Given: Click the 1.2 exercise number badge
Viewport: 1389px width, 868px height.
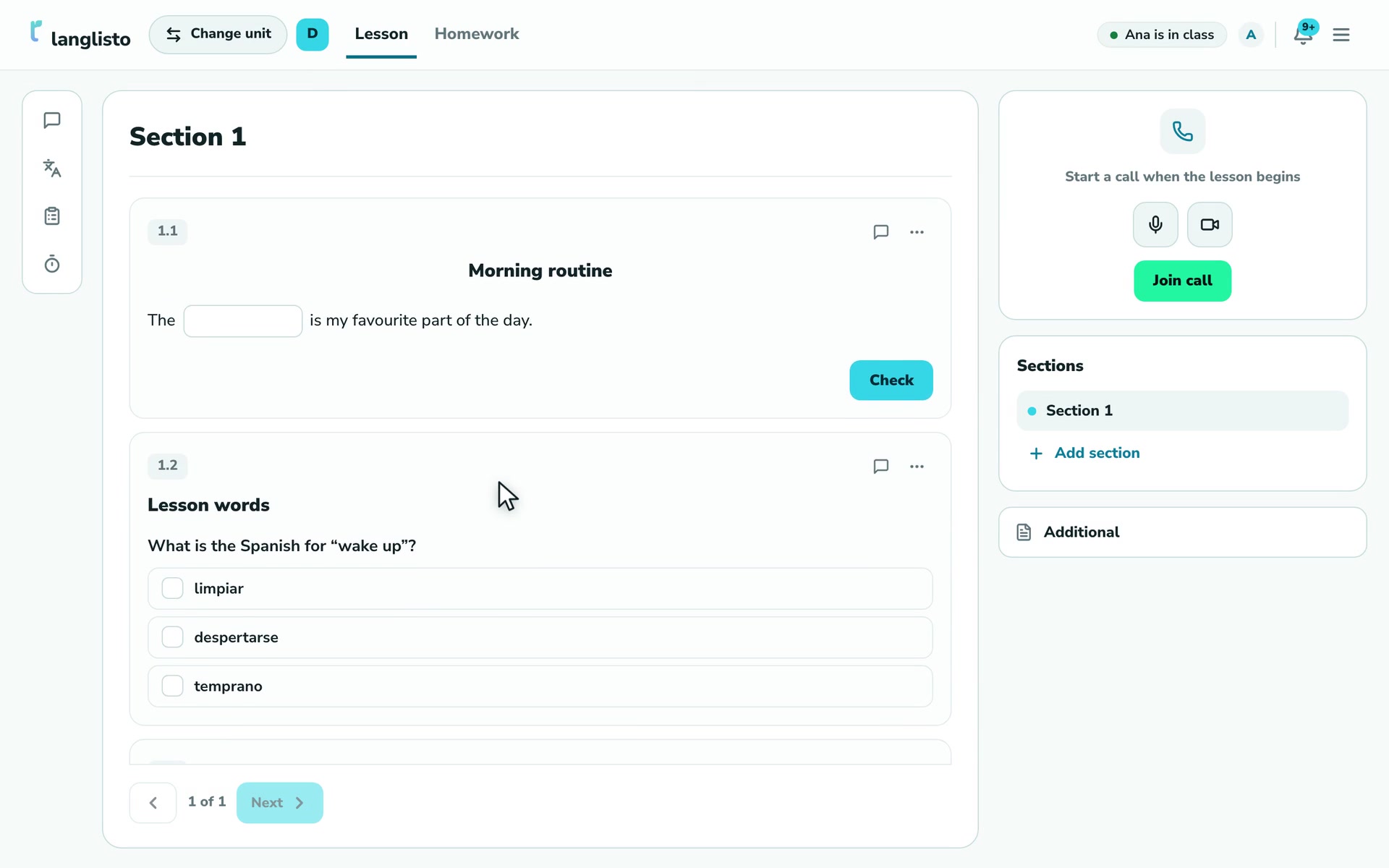Looking at the screenshot, I should [x=167, y=465].
